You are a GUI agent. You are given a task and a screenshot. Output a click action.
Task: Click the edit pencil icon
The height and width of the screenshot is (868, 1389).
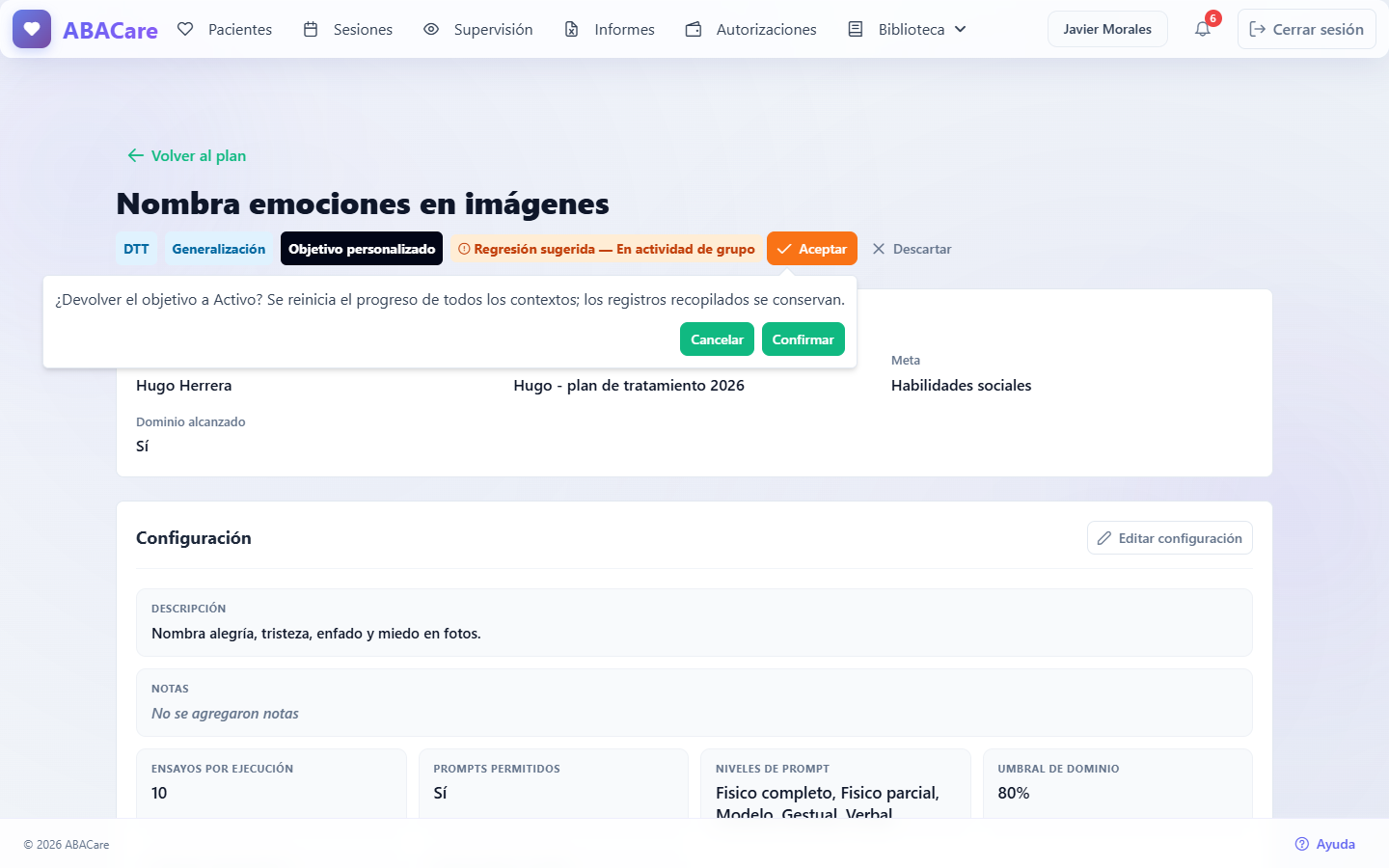click(1104, 538)
